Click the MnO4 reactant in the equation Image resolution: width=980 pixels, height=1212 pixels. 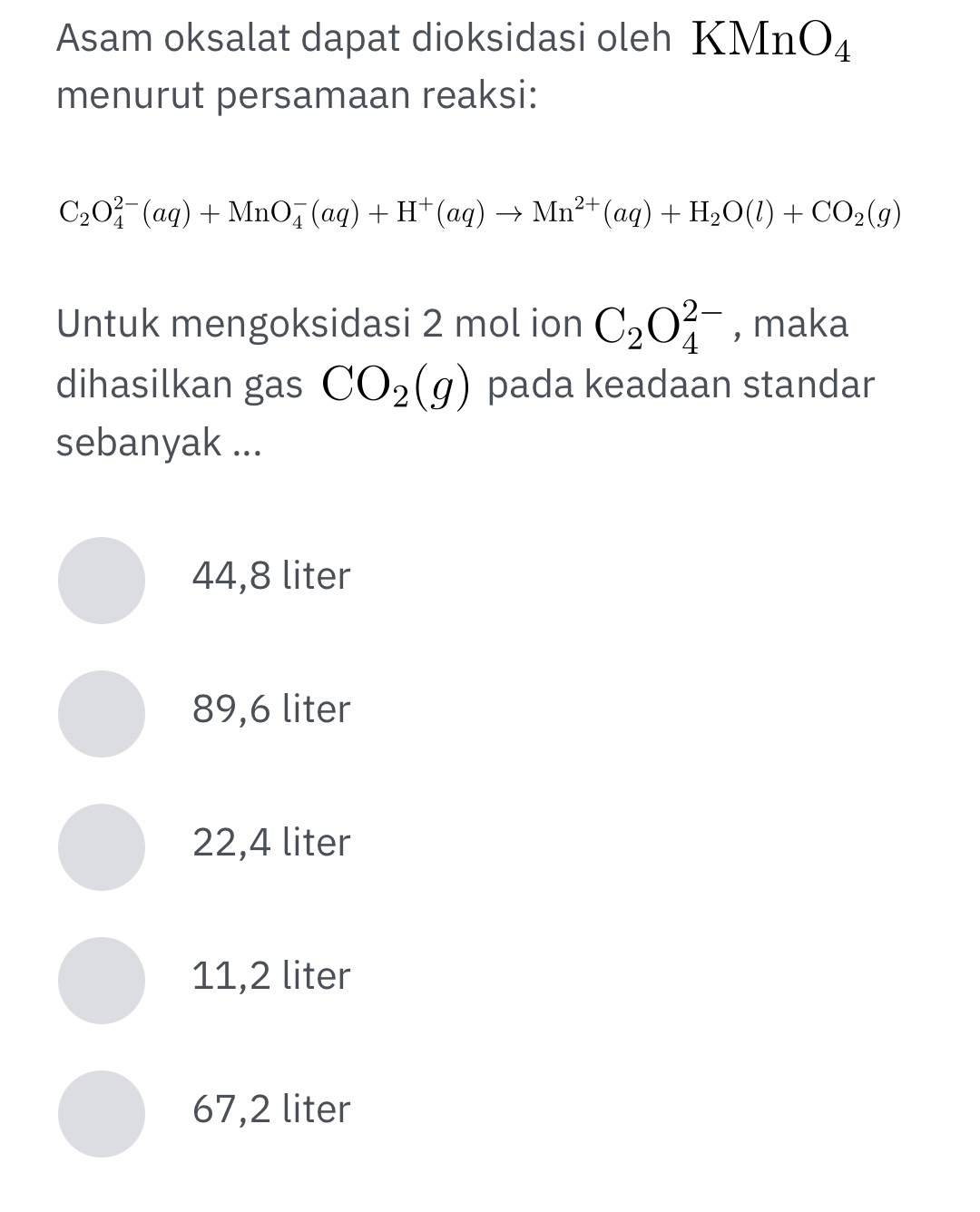tap(266, 212)
